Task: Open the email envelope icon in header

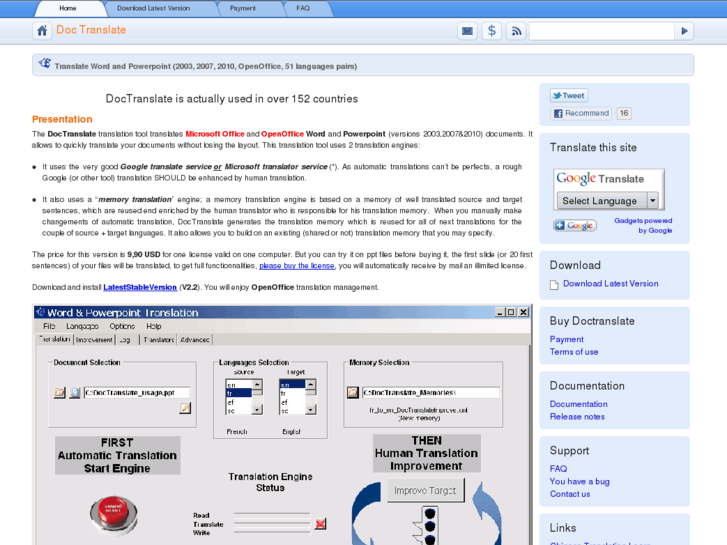Action: click(x=467, y=31)
